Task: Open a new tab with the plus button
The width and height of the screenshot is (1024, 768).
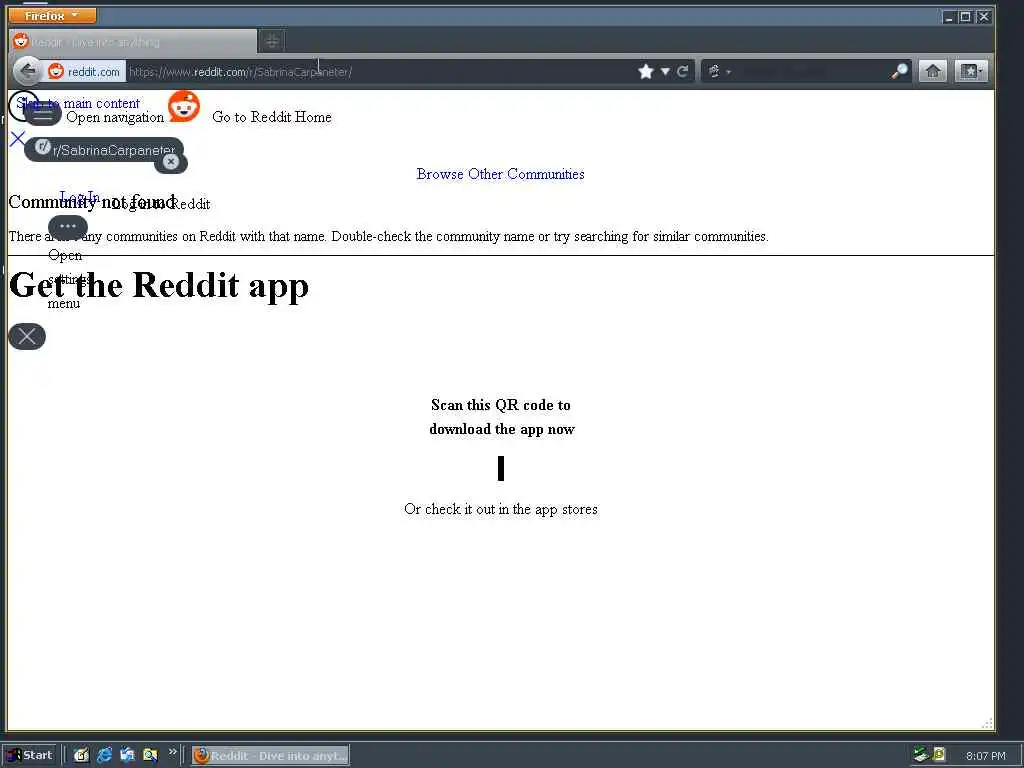Action: pos(272,42)
